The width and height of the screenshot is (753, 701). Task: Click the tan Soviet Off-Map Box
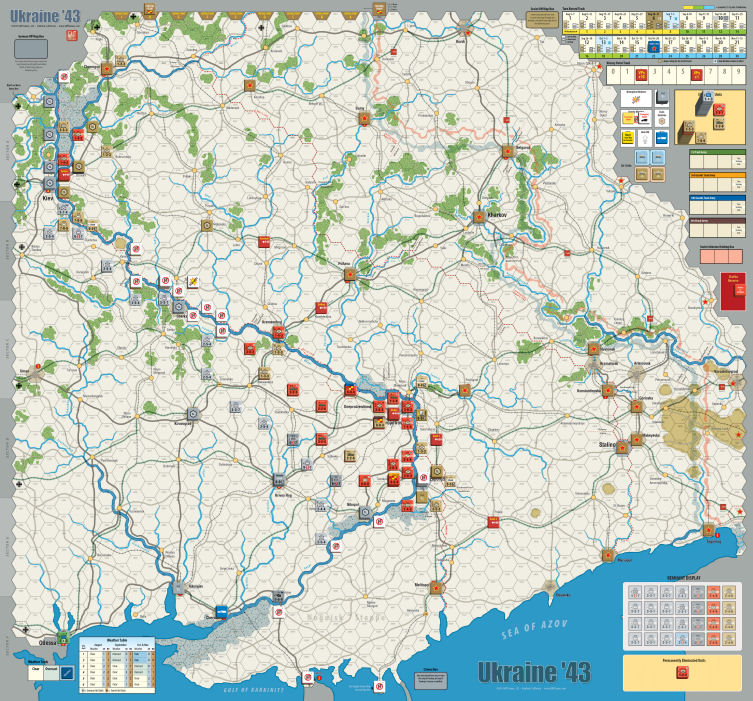[x=543, y=20]
